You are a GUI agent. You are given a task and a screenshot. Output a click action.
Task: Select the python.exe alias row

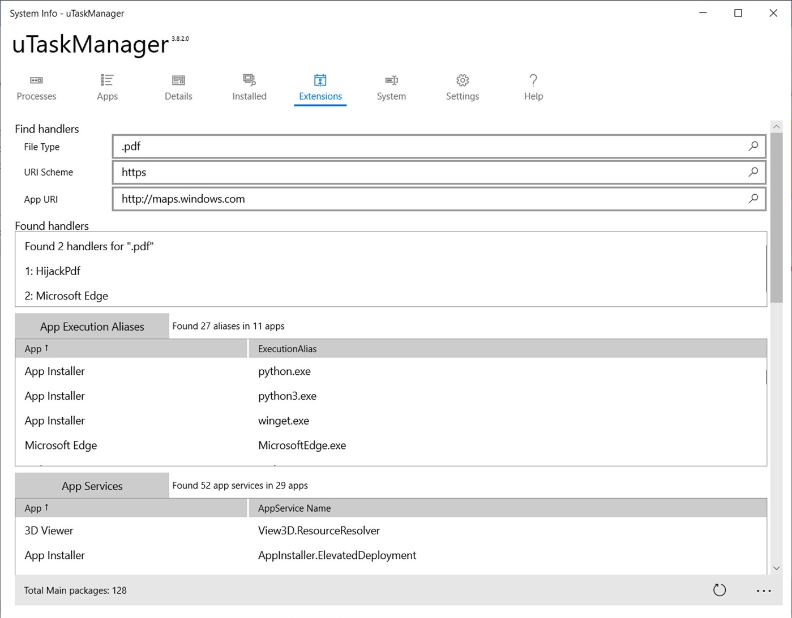pos(390,372)
